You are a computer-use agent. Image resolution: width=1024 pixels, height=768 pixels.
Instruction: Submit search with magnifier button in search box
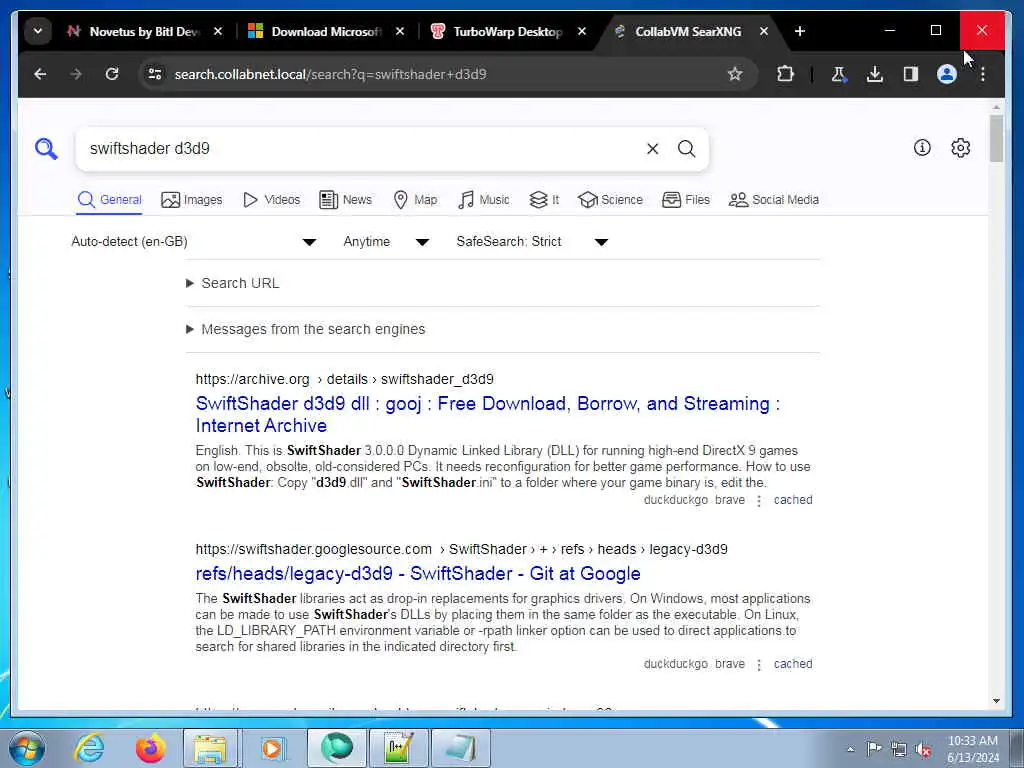[686, 149]
